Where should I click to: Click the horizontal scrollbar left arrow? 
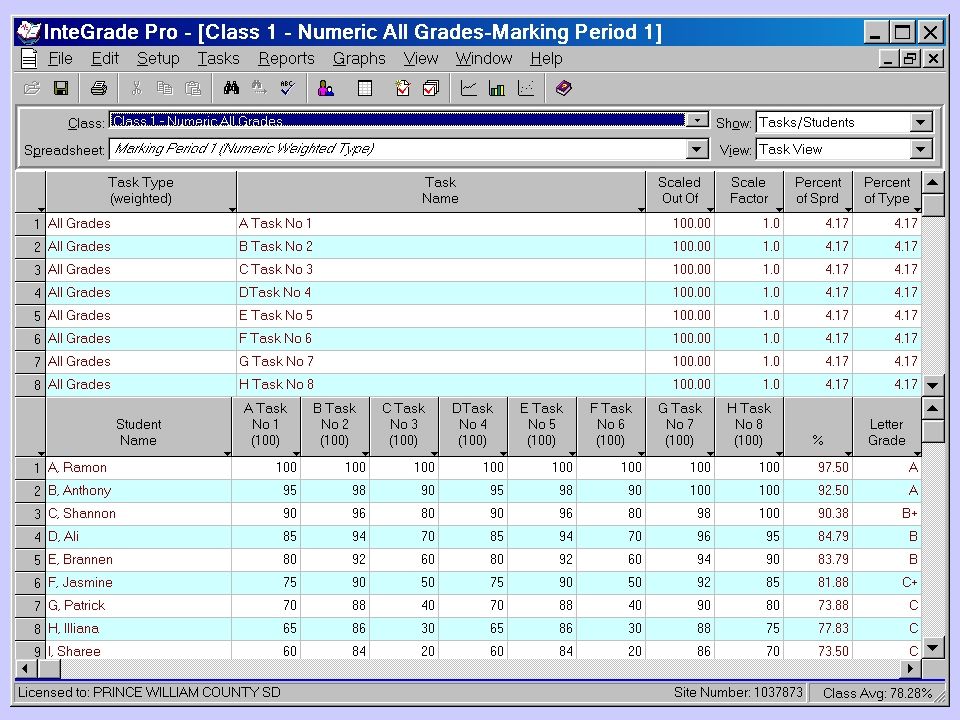pyautogui.click(x=25, y=669)
